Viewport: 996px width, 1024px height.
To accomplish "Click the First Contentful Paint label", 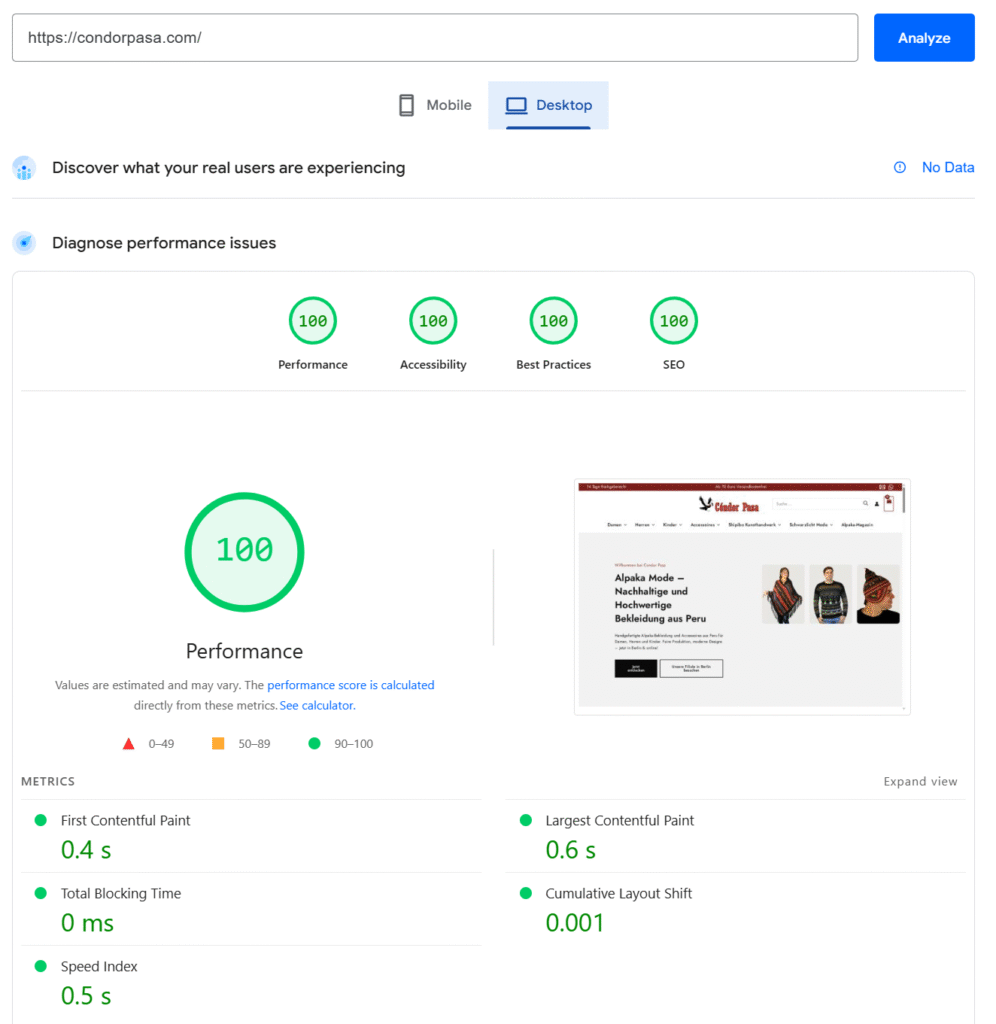I will (x=125, y=821).
